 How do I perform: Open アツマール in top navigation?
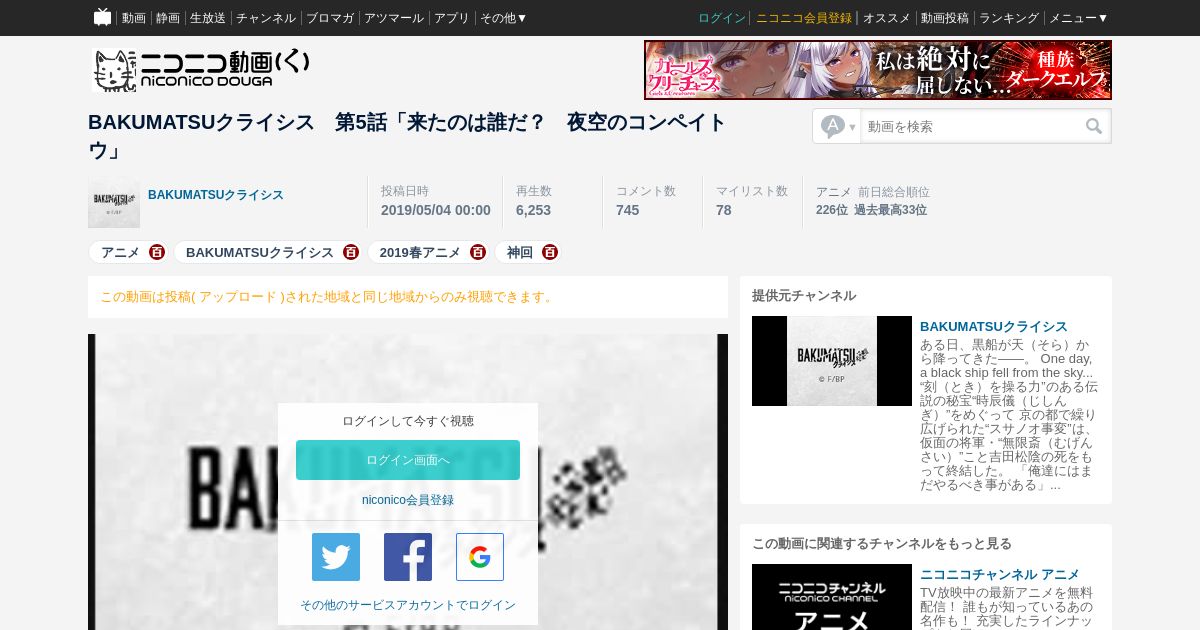pos(394,18)
